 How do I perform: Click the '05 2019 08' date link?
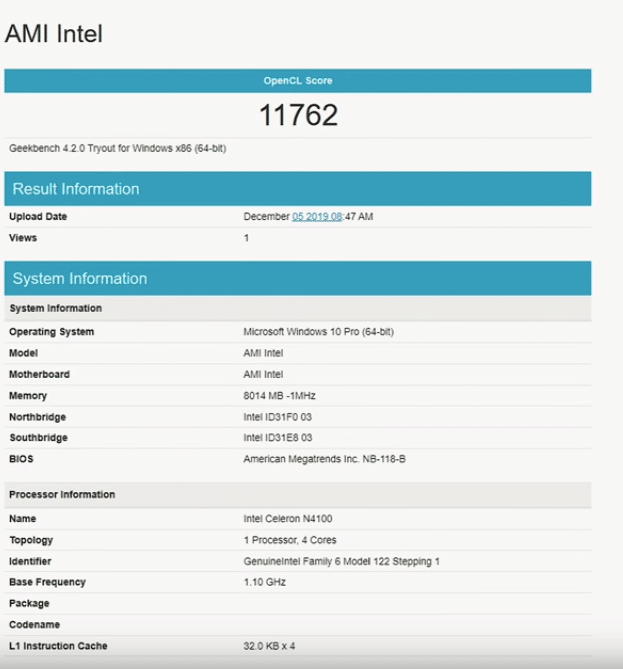coord(317,217)
